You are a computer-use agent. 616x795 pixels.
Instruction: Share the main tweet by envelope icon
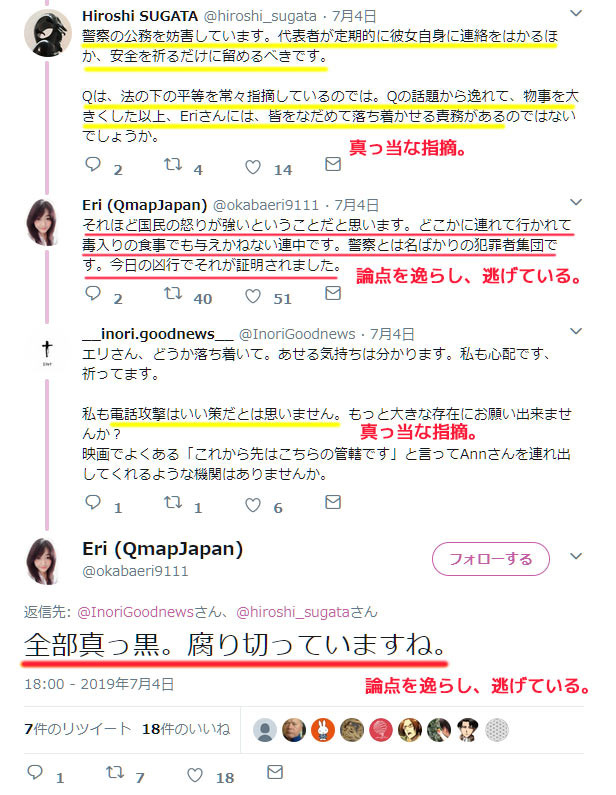point(275,772)
